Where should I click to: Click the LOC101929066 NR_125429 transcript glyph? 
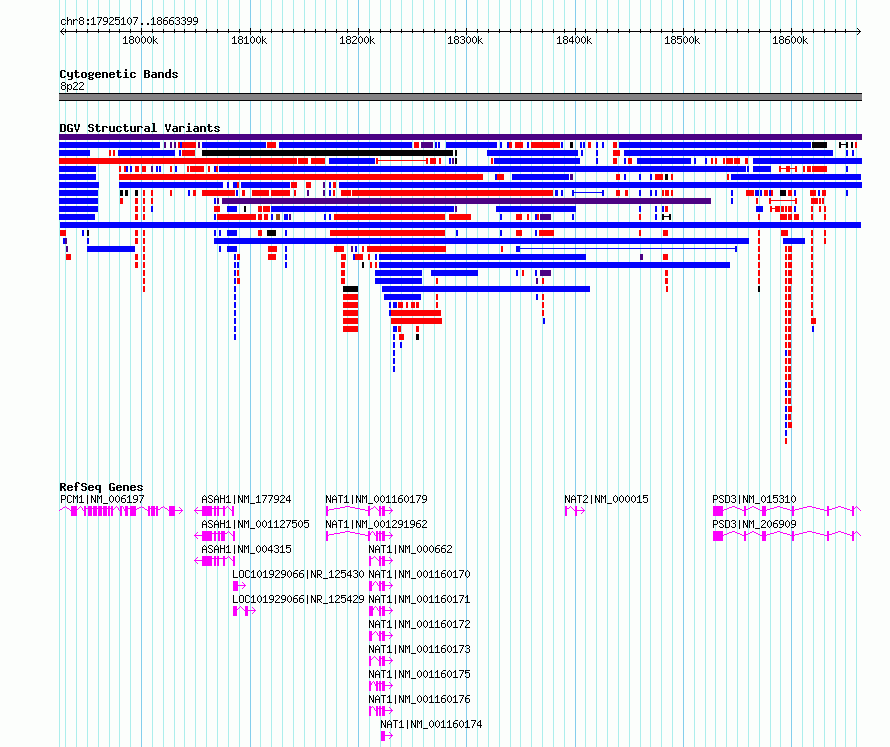coord(245,611)
